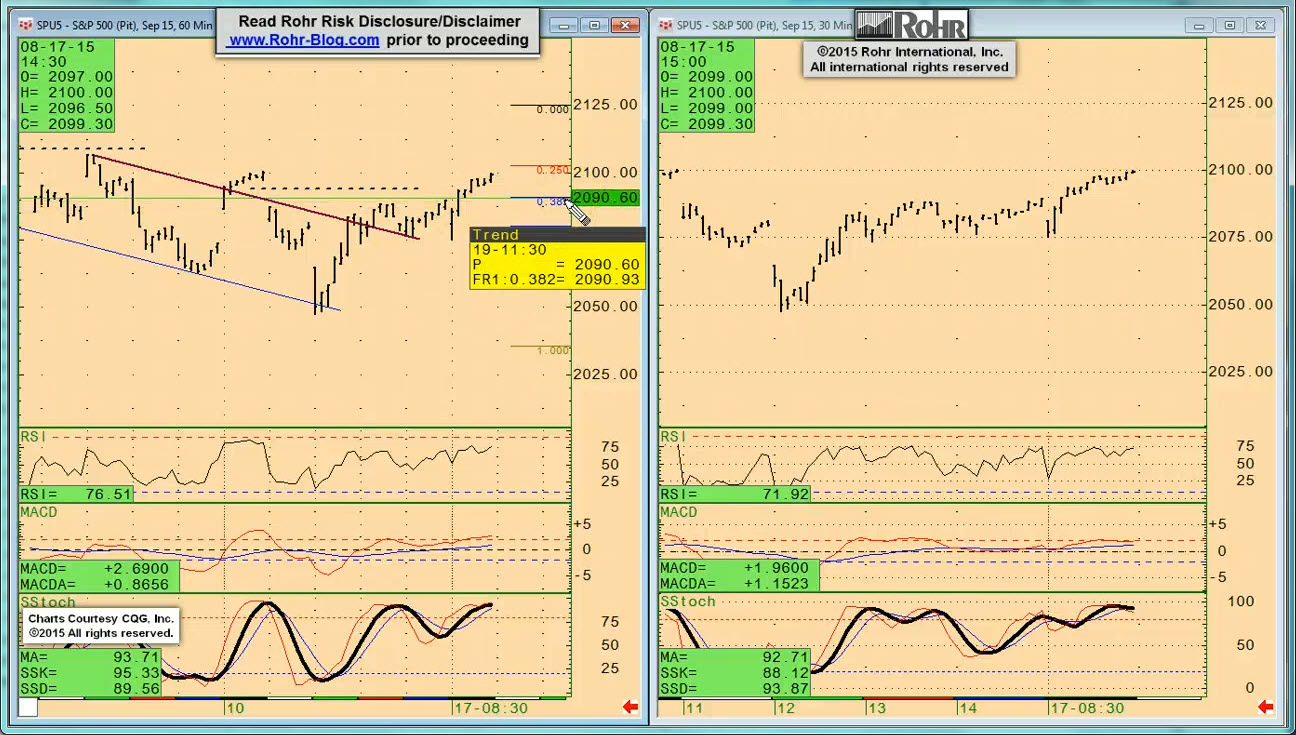1296x735 pixels.
Task: Click the green OHLC data box in the 30 Min chart
Action: pos(707,85)
